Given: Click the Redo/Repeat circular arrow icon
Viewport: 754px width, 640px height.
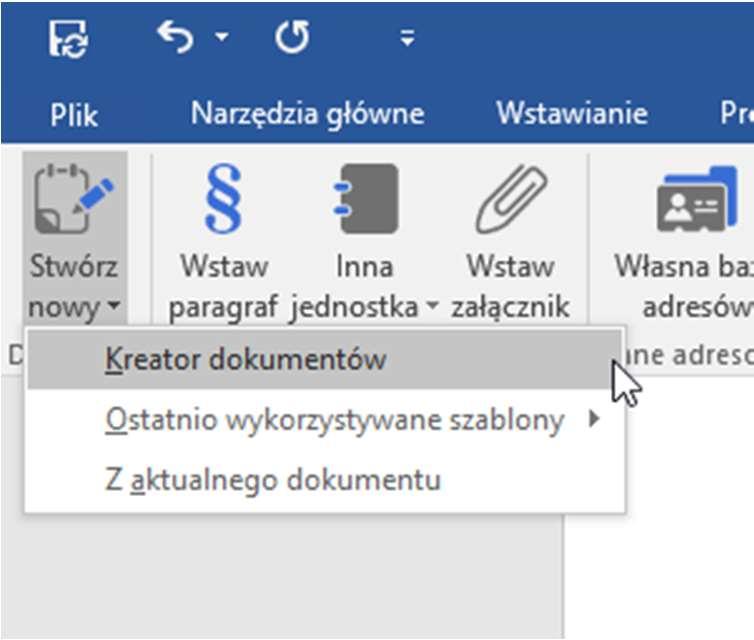Looking at the screenshot, I should [292, 37].
